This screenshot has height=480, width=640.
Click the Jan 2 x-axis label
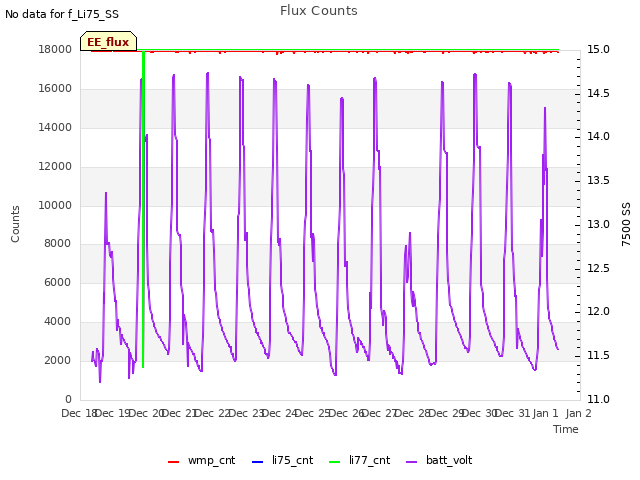(579, 413)
